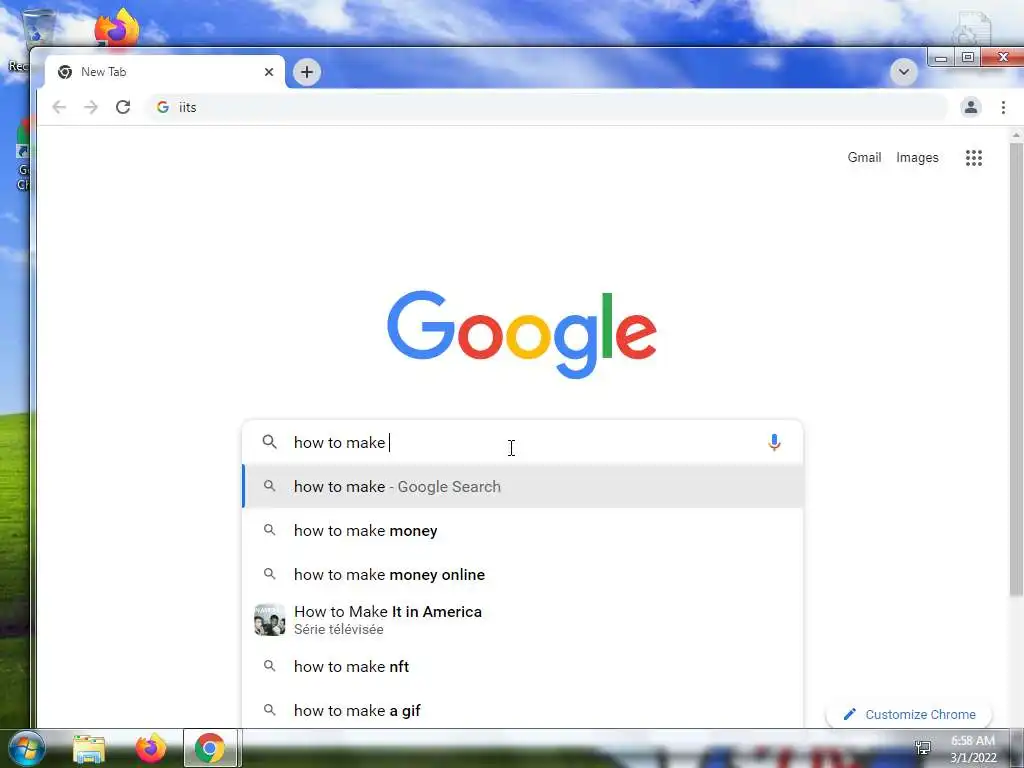Select 'how to make - Google Search' suggestion

tap(522, 487)
